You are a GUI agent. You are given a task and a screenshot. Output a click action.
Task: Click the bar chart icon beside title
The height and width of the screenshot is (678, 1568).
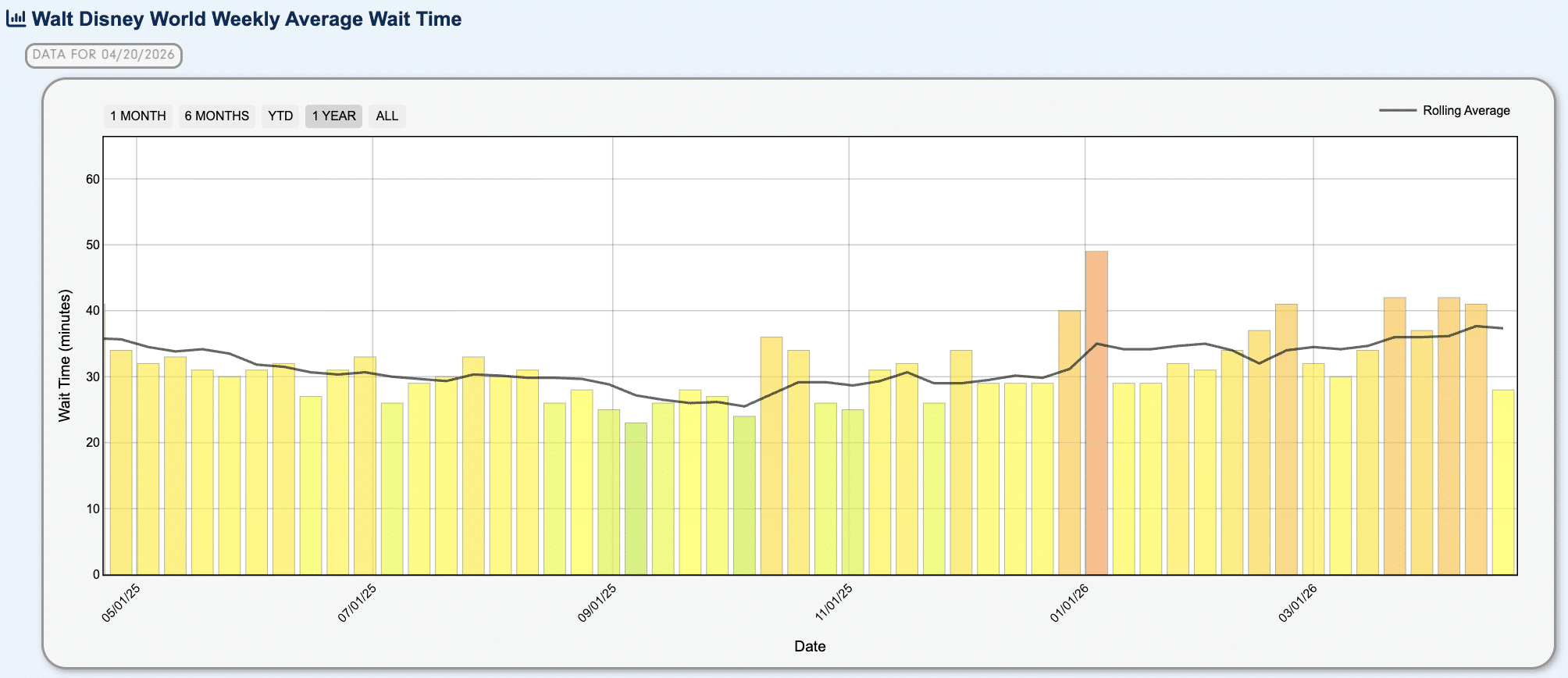tap(16, 19)
